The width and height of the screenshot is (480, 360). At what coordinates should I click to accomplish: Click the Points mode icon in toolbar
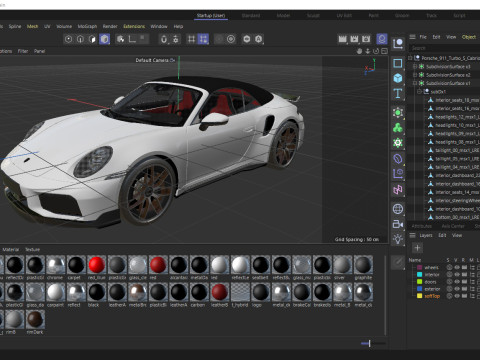68,39
